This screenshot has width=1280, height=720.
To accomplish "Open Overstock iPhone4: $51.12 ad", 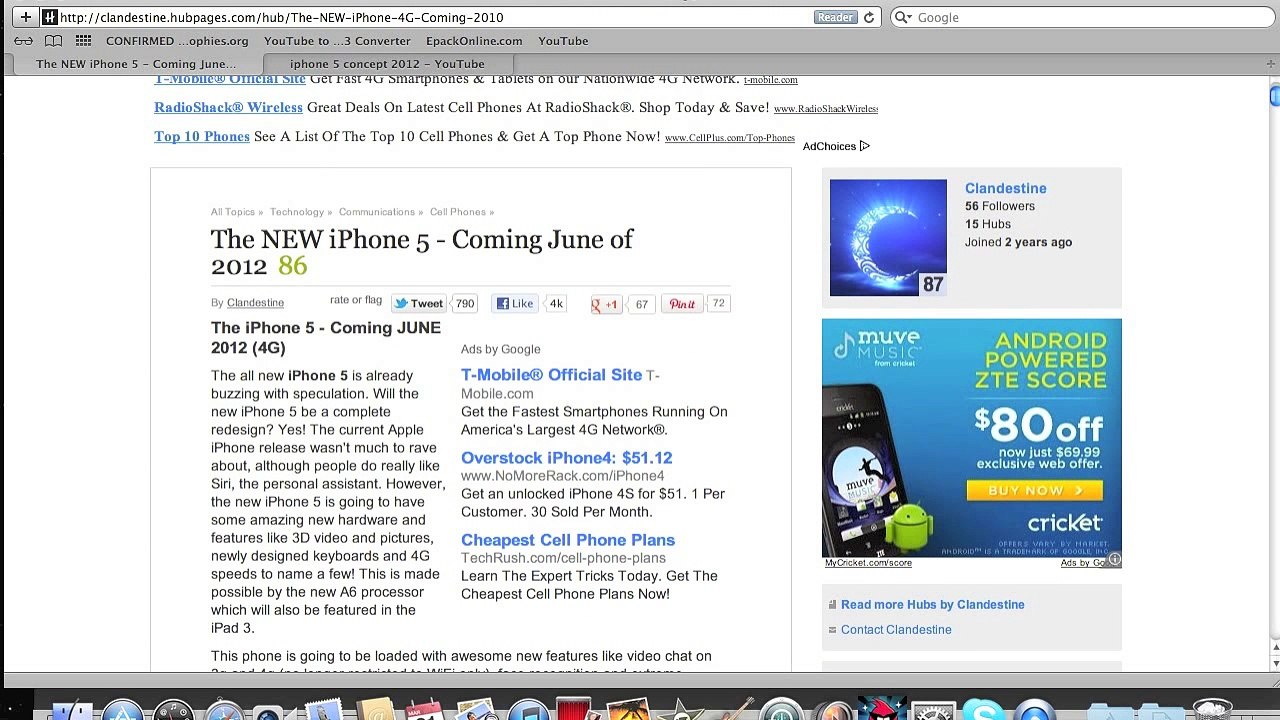I will tap(566, 458).
